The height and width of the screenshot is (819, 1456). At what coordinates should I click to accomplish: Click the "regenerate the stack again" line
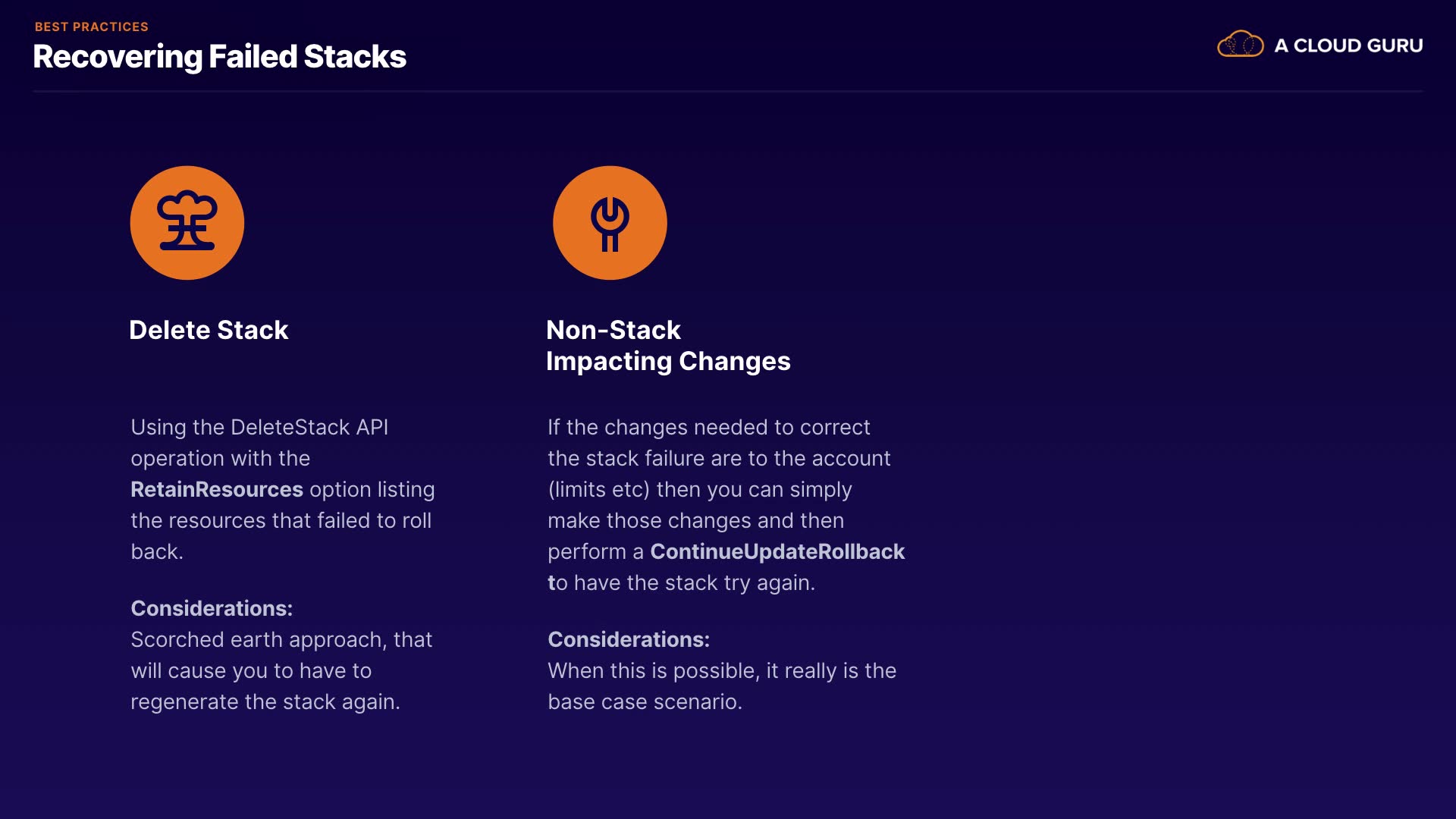(265, 701)
